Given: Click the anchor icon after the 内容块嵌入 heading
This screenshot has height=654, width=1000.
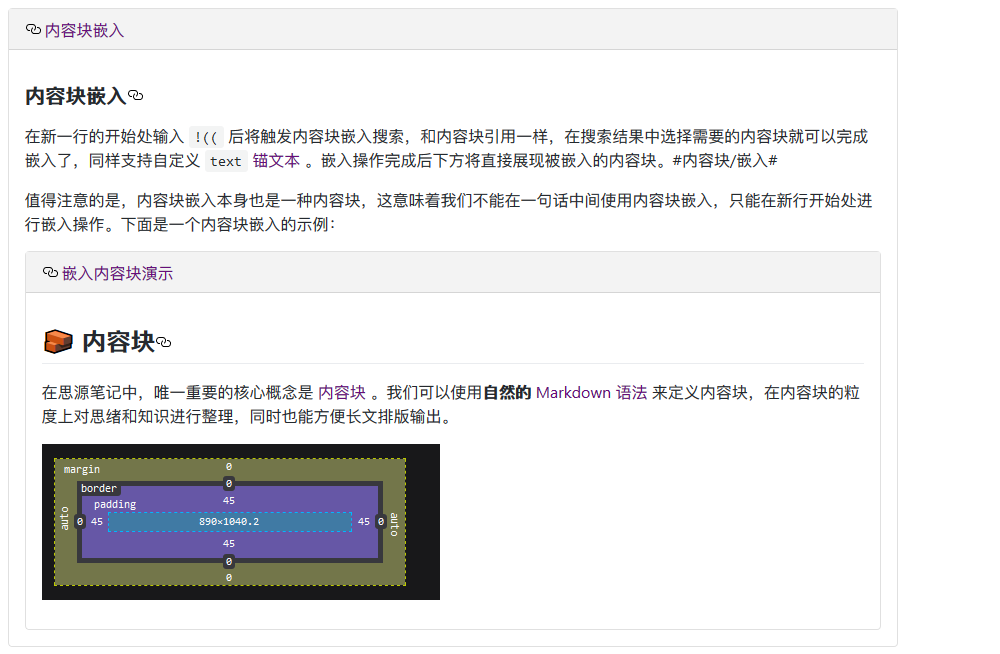Looking at the screenshot, I should coord(135,96).
